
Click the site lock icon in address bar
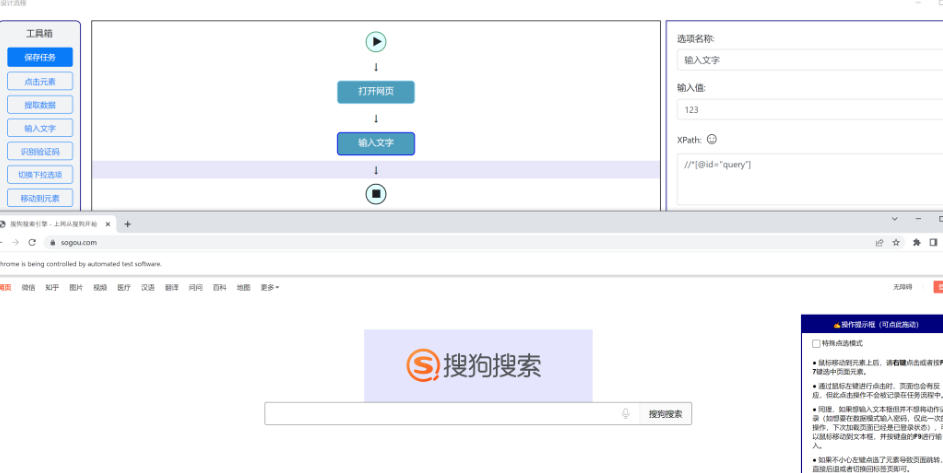53,243
